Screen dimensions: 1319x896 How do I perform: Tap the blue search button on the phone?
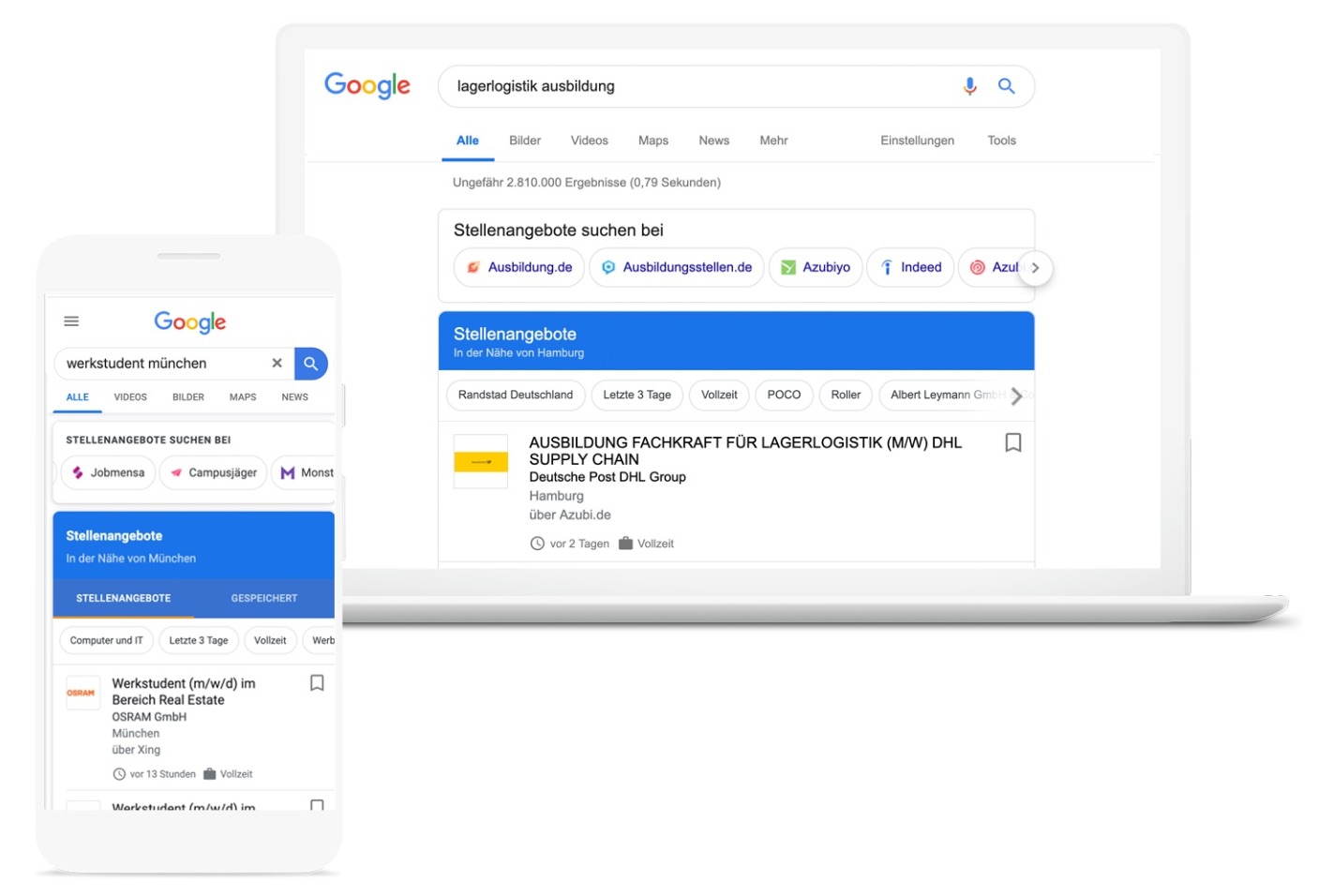(311, 364)
